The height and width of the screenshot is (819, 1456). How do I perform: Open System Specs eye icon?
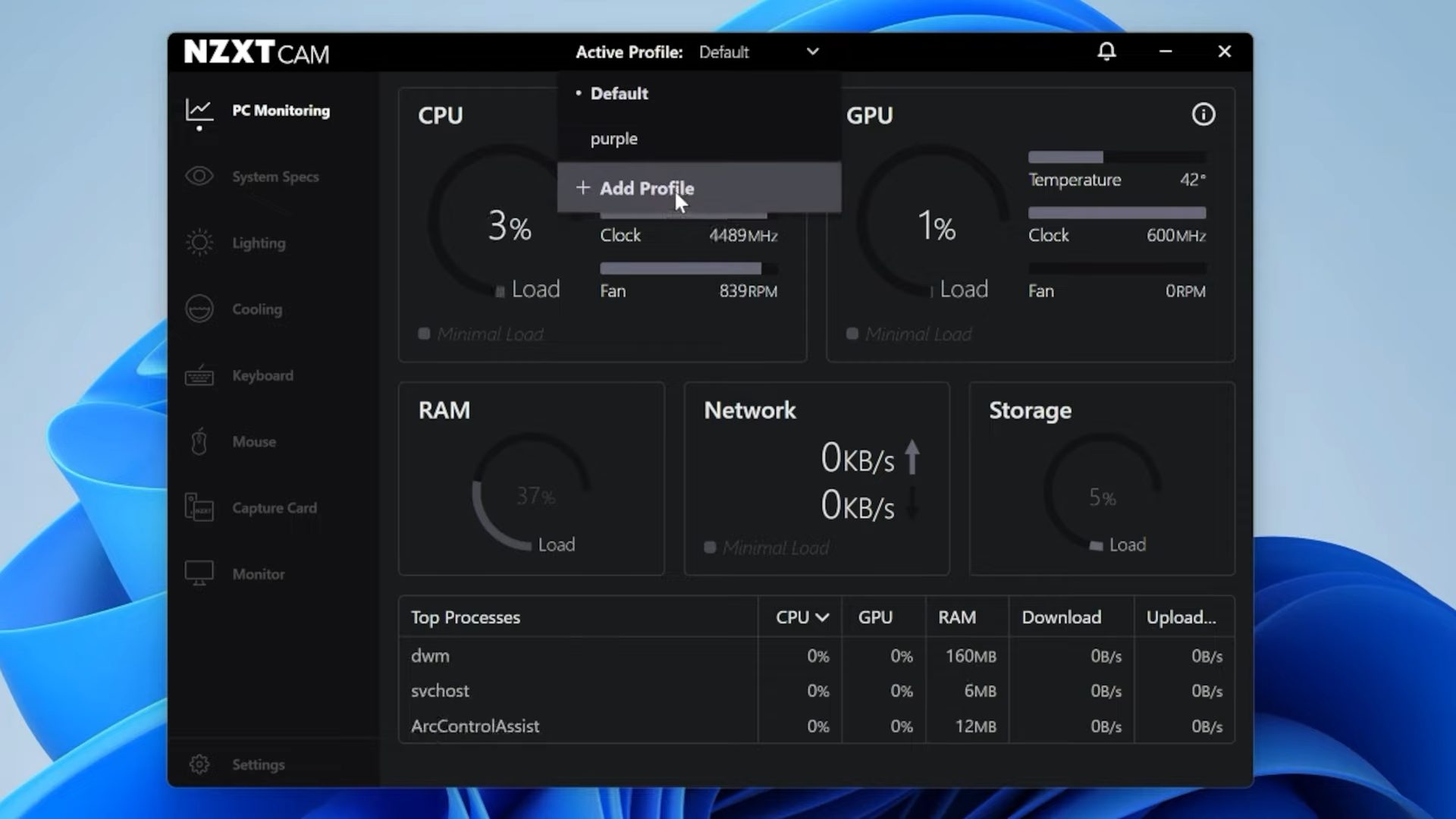click(199, 177)
